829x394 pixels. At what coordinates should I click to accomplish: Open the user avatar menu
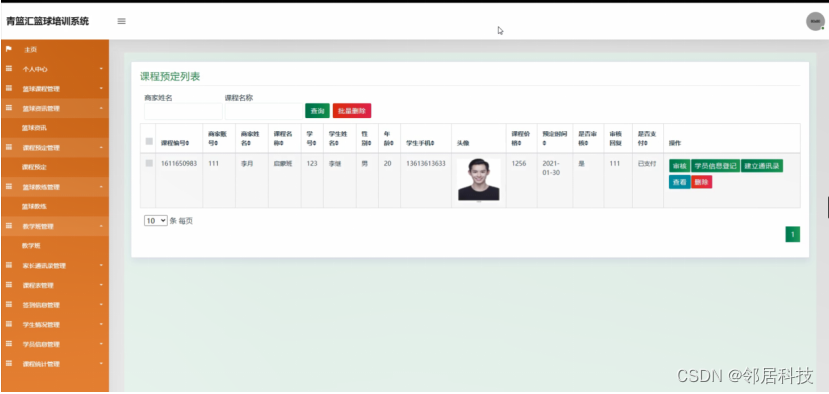(x=815, y=21)
